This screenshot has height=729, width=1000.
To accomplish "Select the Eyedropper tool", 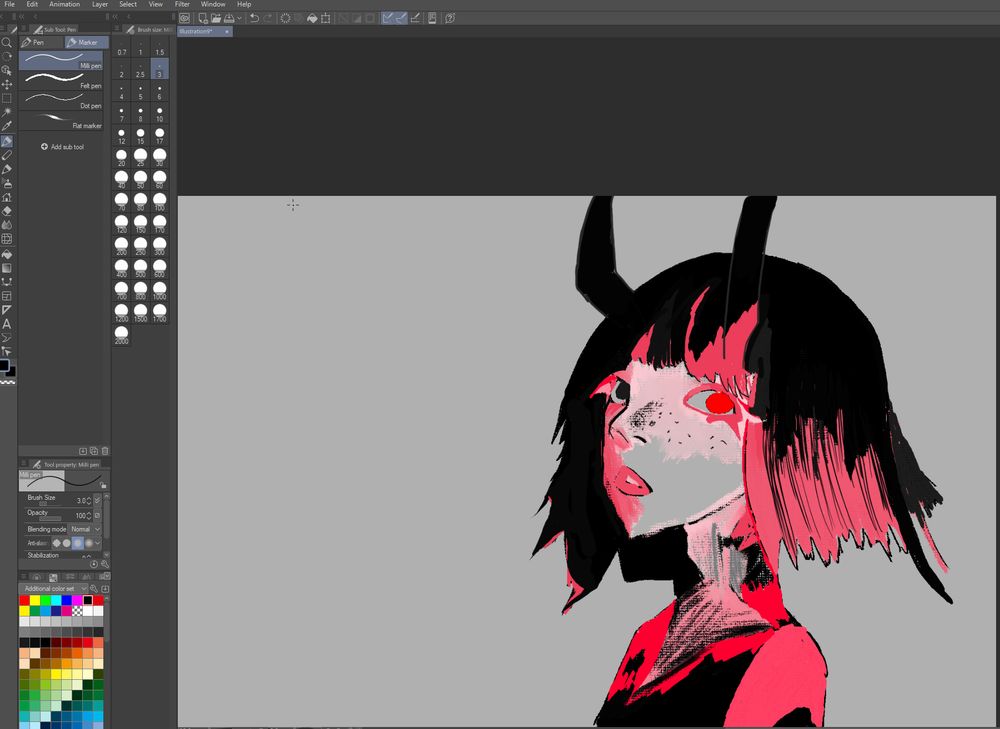I will coord(6,126).
